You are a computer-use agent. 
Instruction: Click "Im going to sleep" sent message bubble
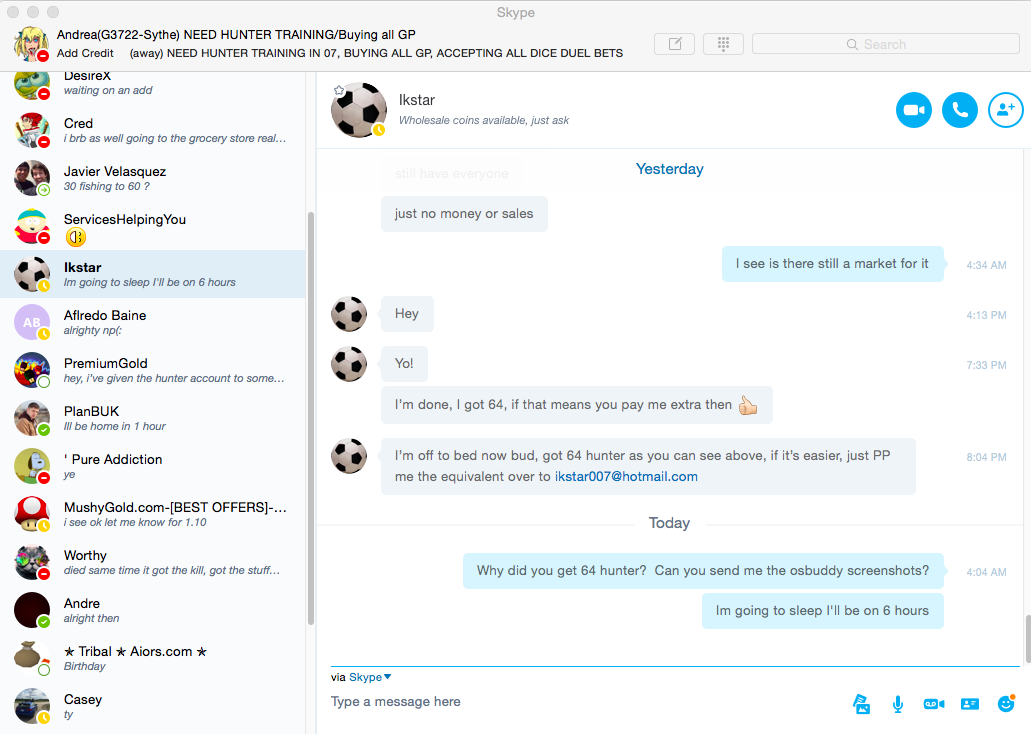pos(823,610)
